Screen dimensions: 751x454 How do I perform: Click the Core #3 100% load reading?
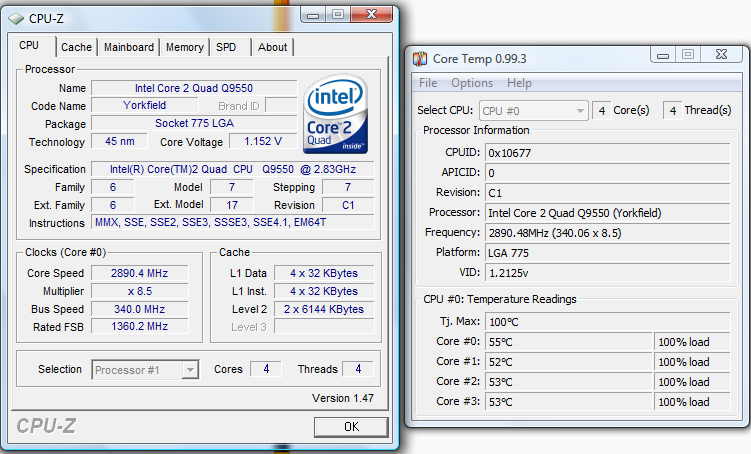tap(692, 402)
